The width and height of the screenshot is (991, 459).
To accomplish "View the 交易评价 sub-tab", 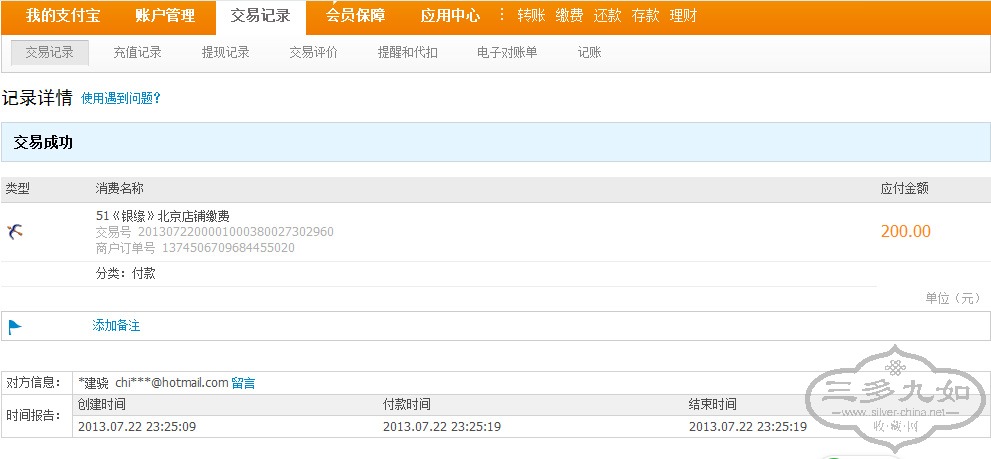I will click(x=313, y=52).
